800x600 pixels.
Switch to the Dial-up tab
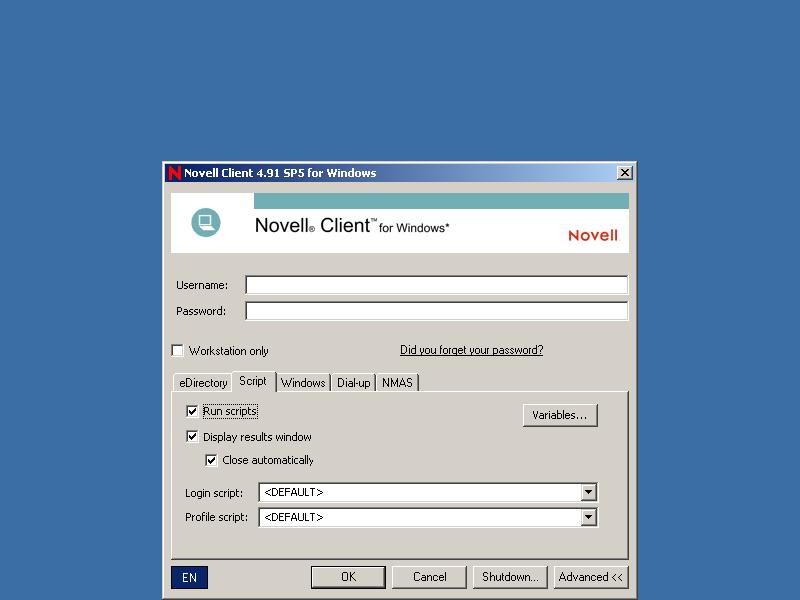(x=354, y=383)
